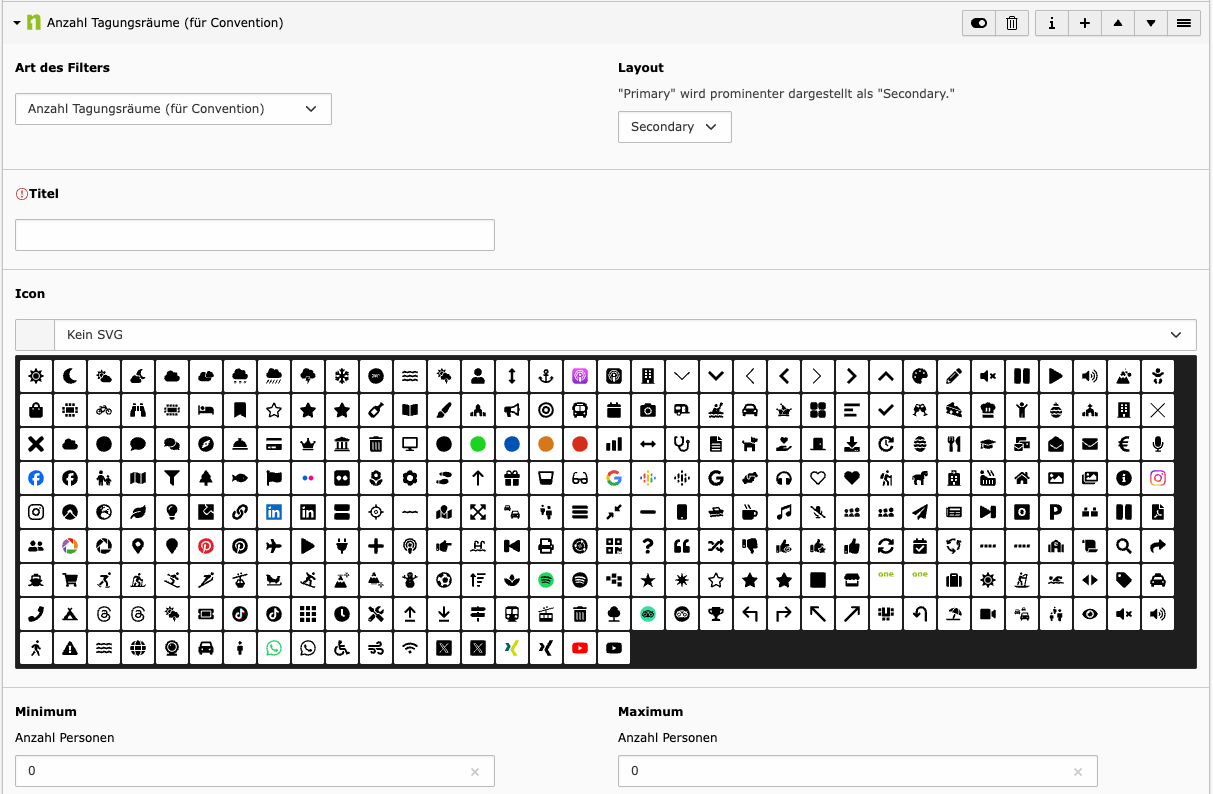1213x794 pixels.
Task: Move the element down with arrow button
Action: pyautogui.click(x=1151, y=23)
